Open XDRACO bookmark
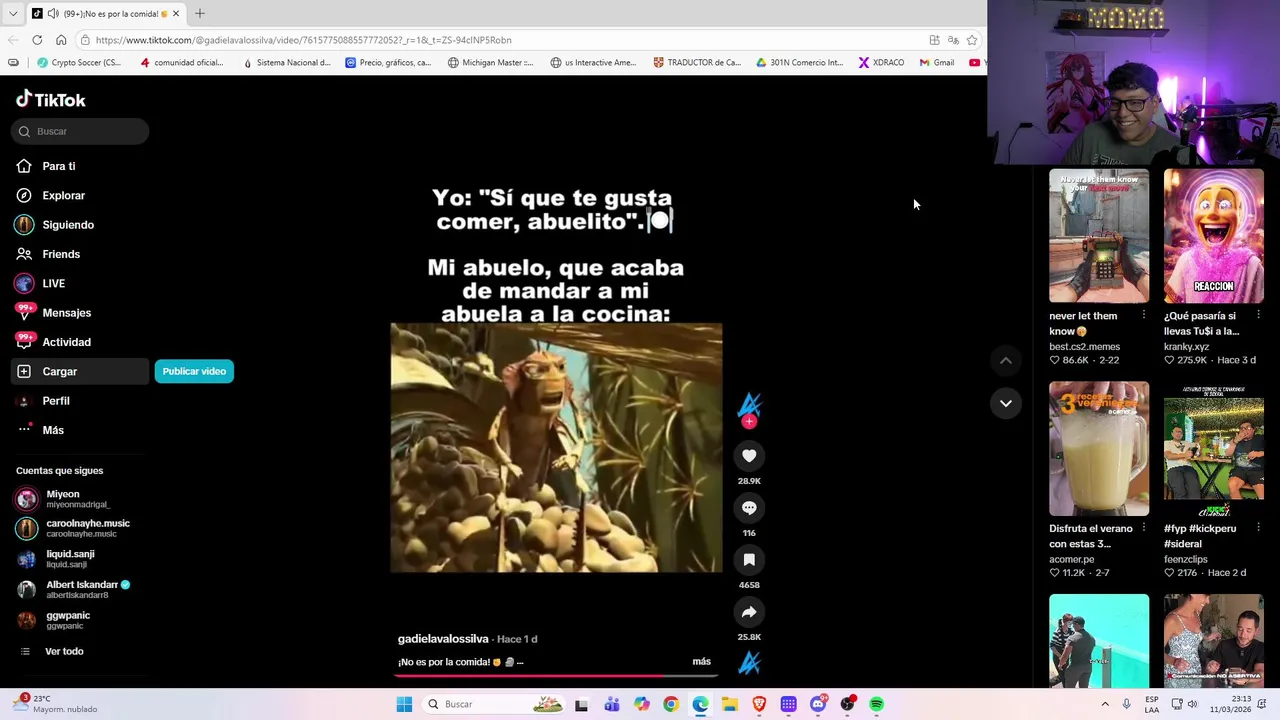This screenshot has height=720, width=1280. point(881,62)
